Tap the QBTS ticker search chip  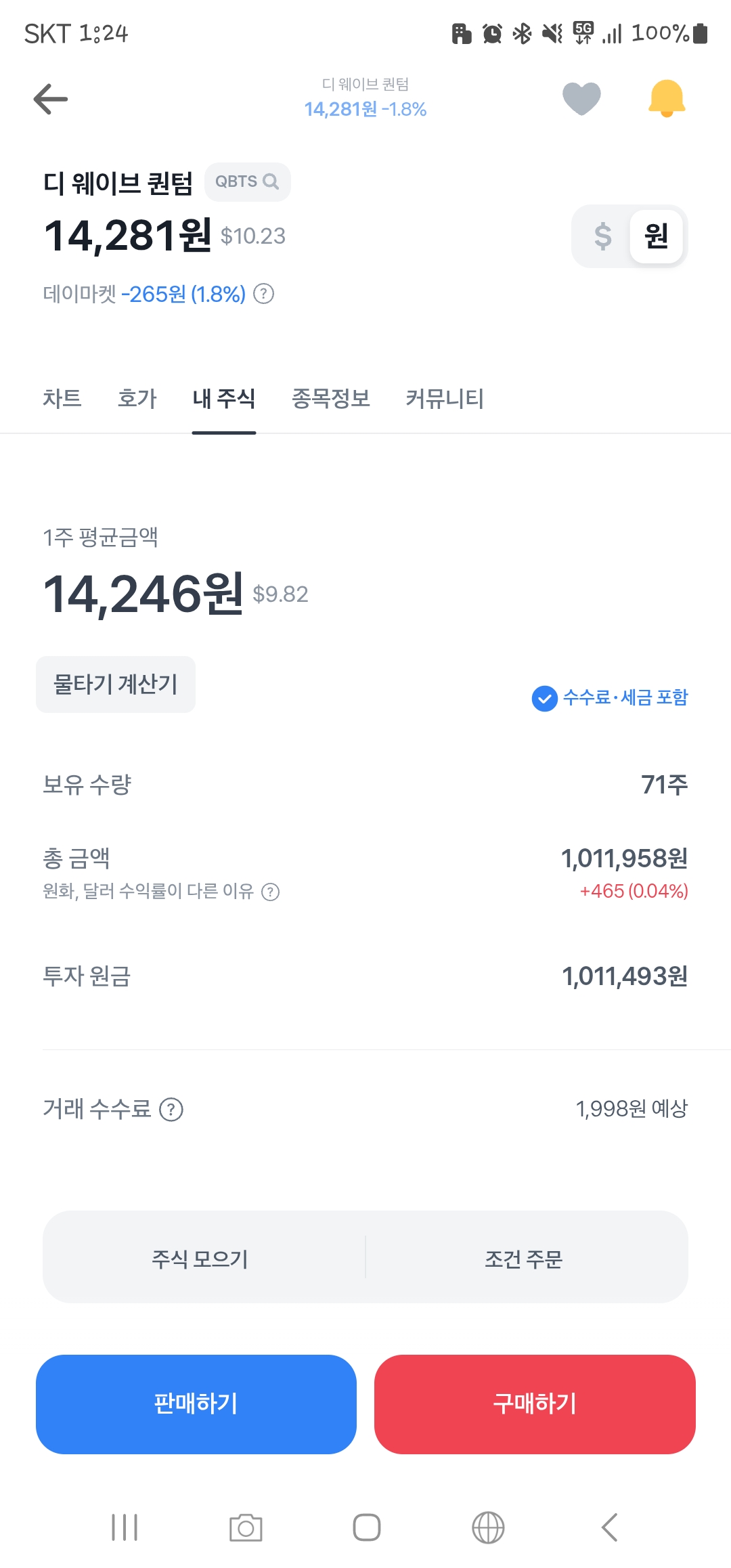point(247,181)
